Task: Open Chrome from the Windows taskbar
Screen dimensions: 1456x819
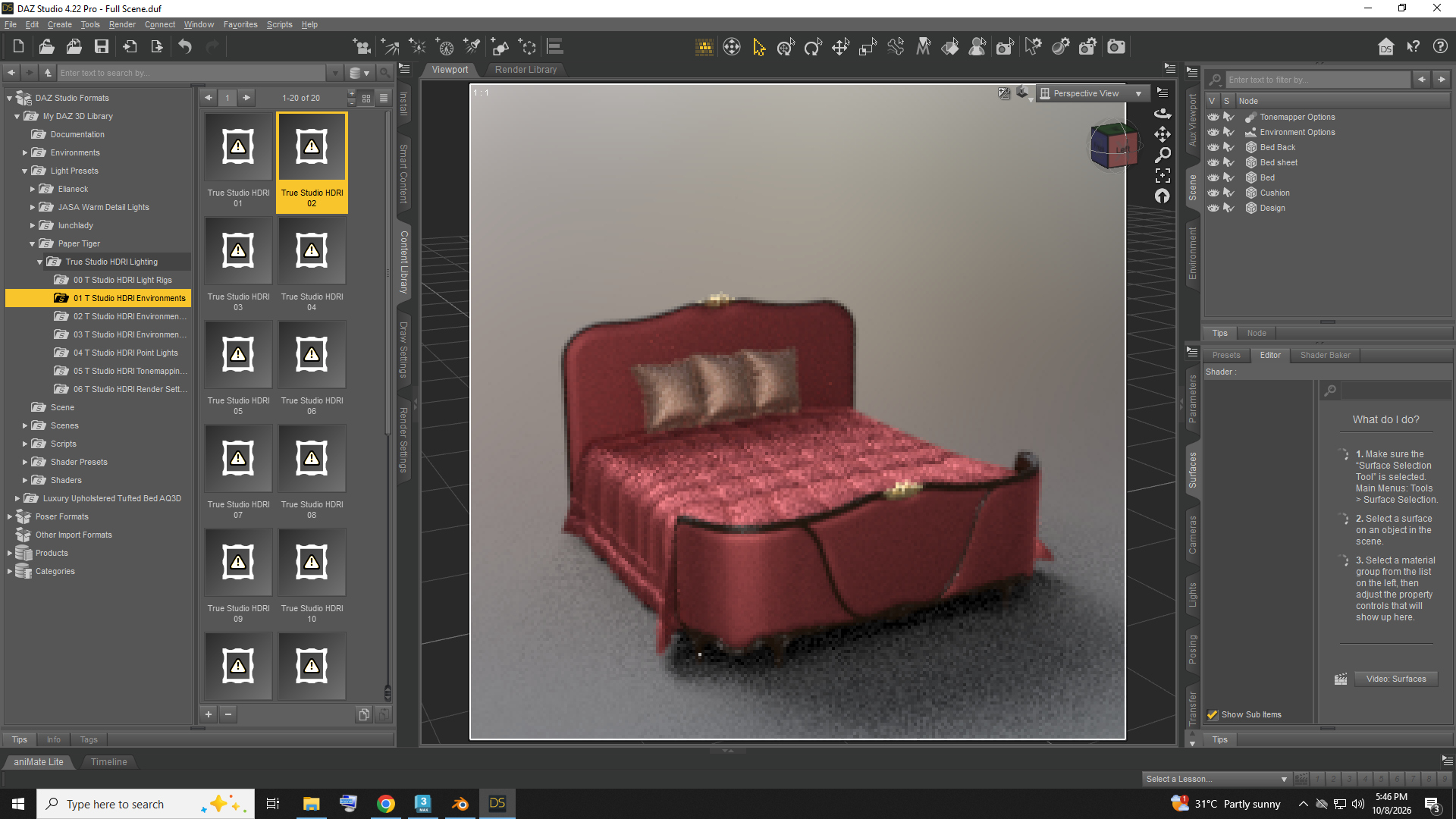Action: 386,804
